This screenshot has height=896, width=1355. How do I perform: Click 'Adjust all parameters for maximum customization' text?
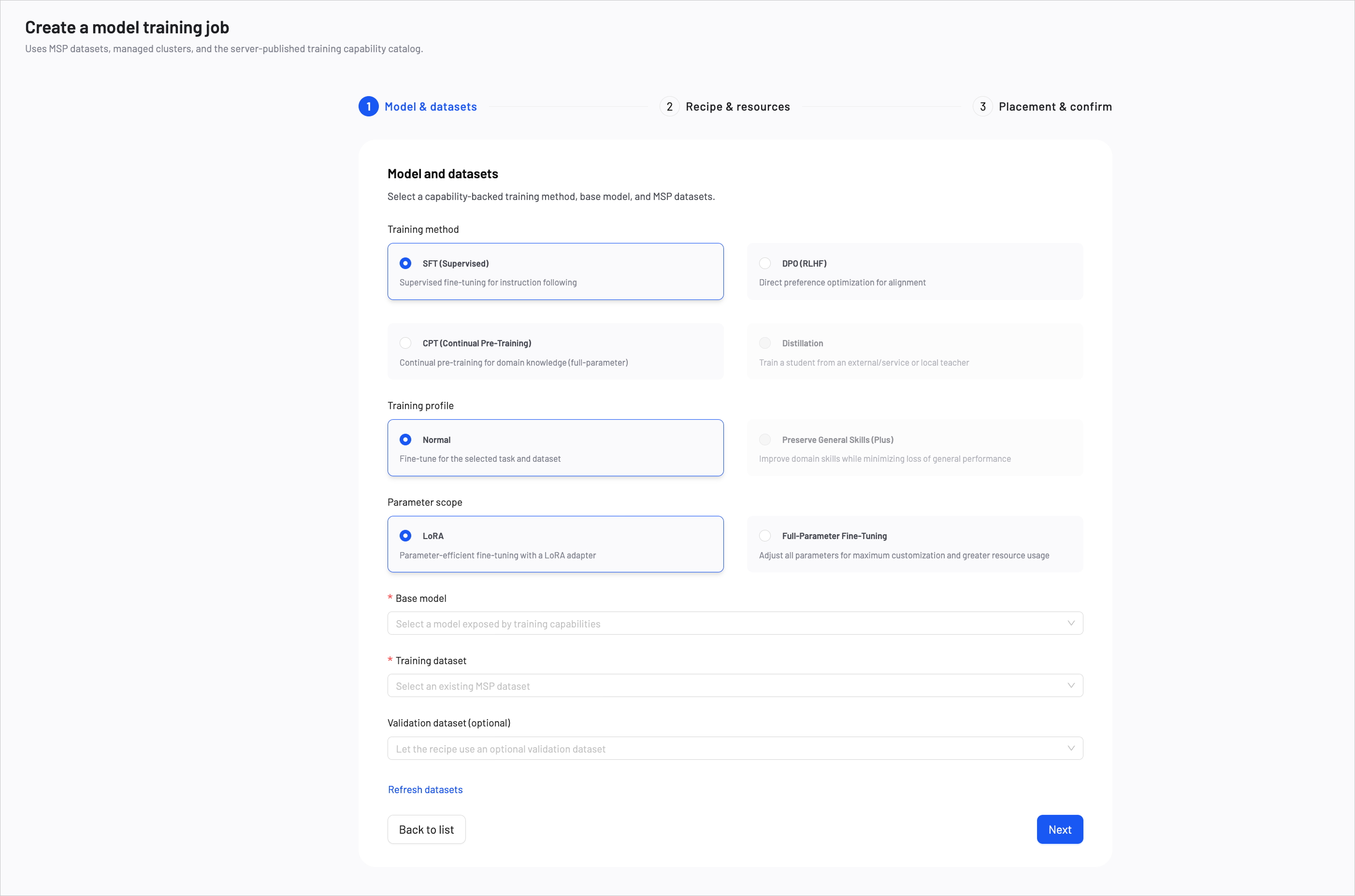point(905,555)
